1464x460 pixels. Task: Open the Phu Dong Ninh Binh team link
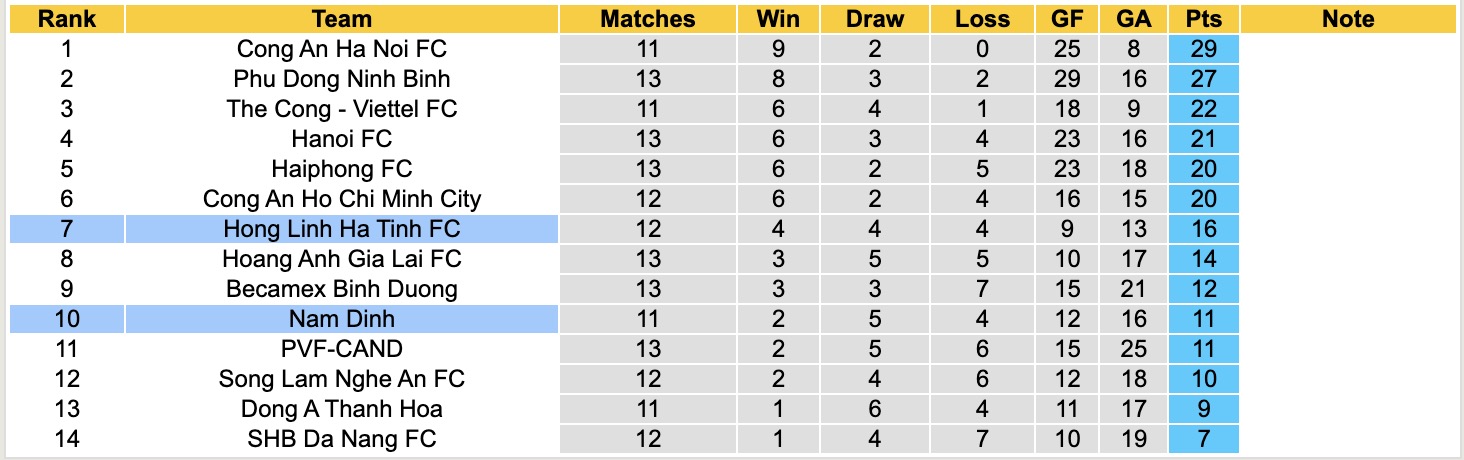click(342, 79)
